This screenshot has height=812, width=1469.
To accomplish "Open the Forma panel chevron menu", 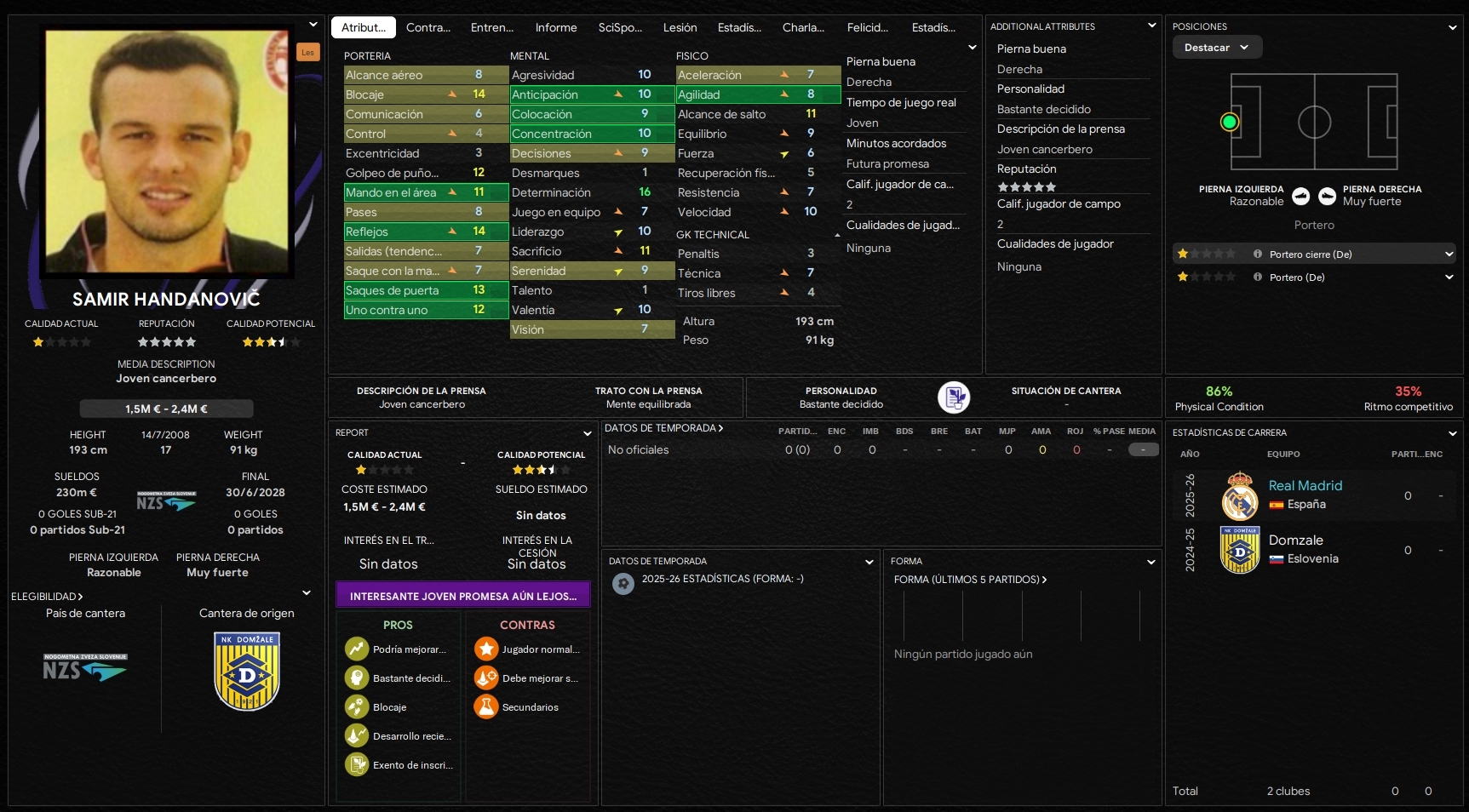I will [x=1151, y=562].
